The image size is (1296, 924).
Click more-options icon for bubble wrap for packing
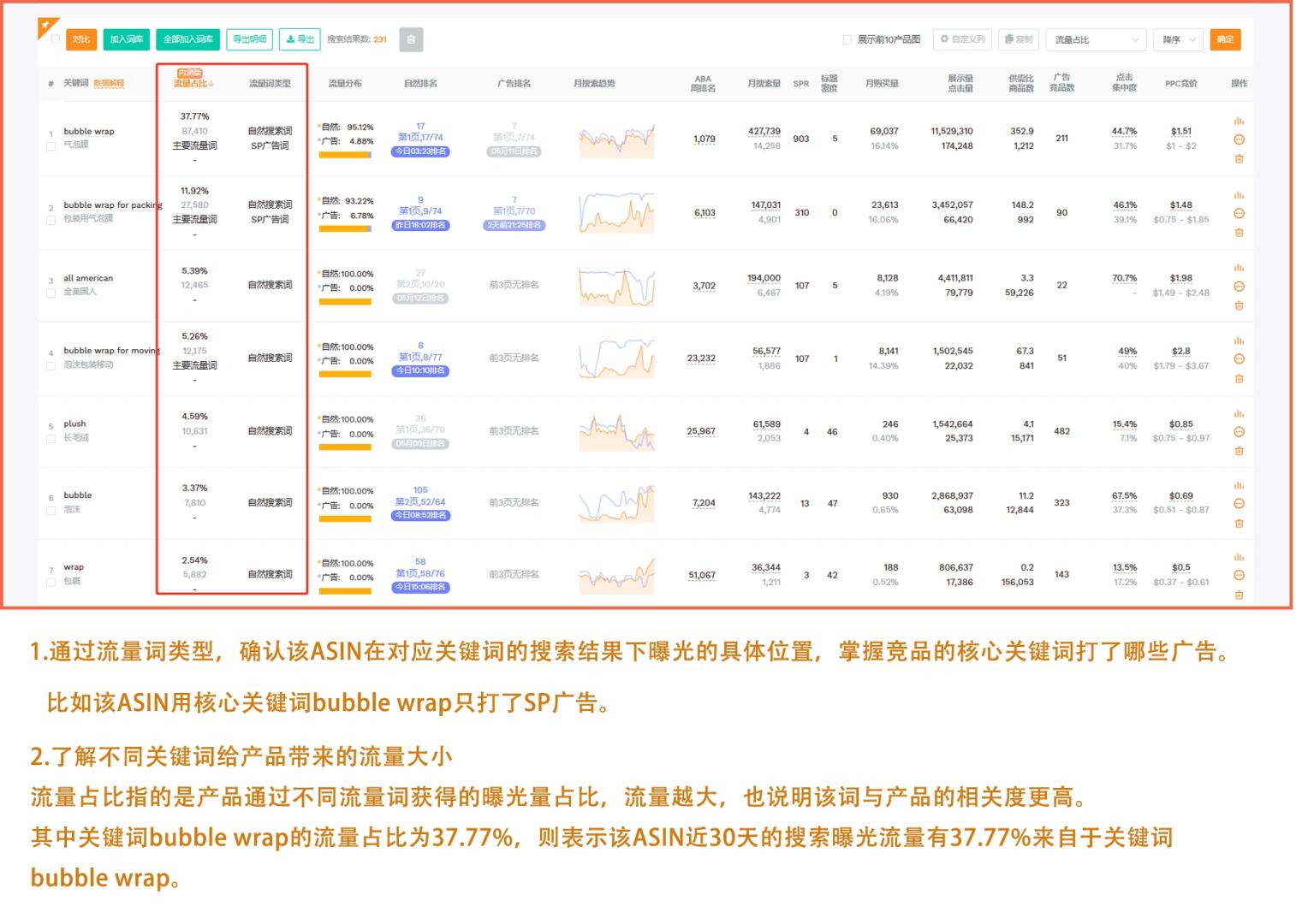(1239, 213)
